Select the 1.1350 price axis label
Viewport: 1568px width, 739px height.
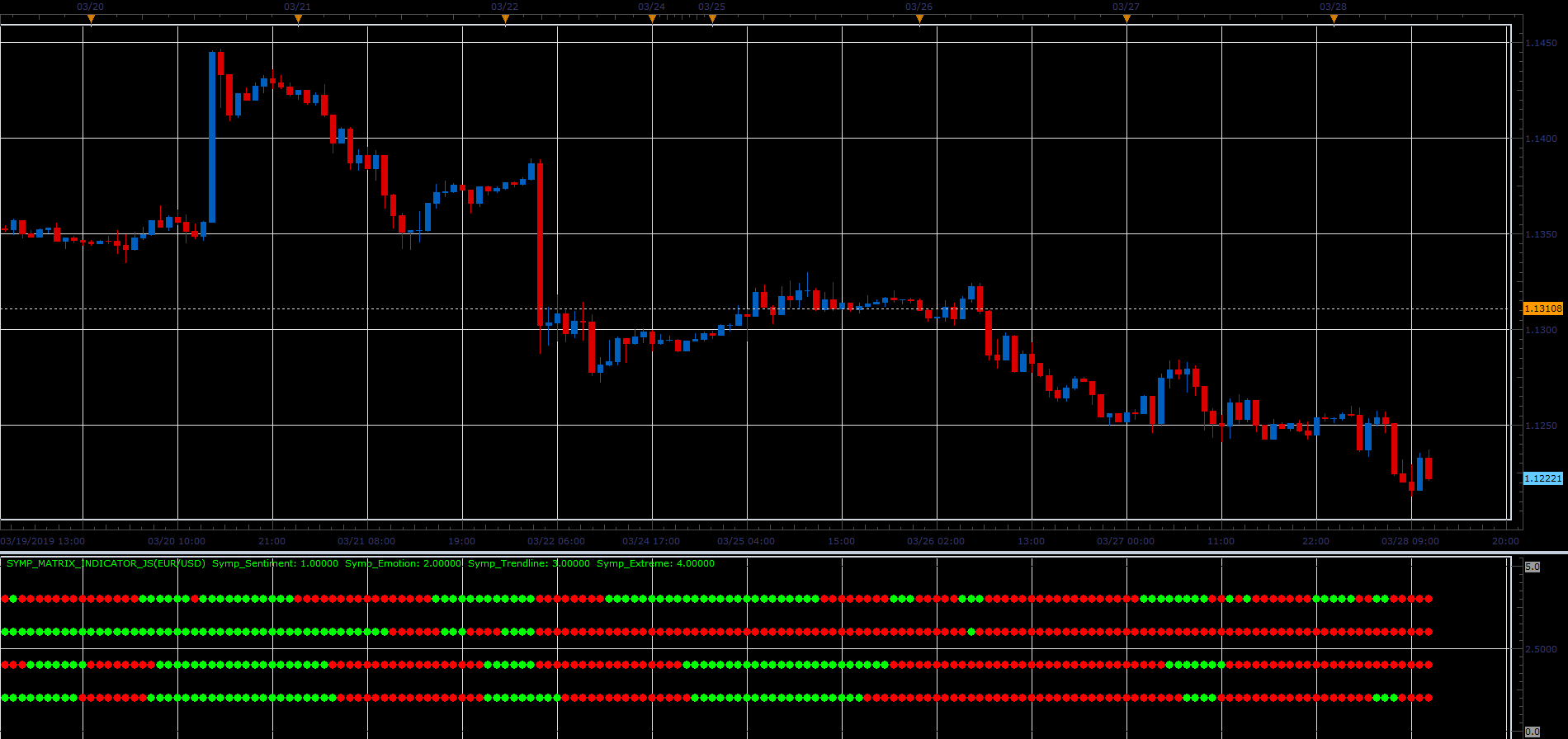[x=1541, y=234]
